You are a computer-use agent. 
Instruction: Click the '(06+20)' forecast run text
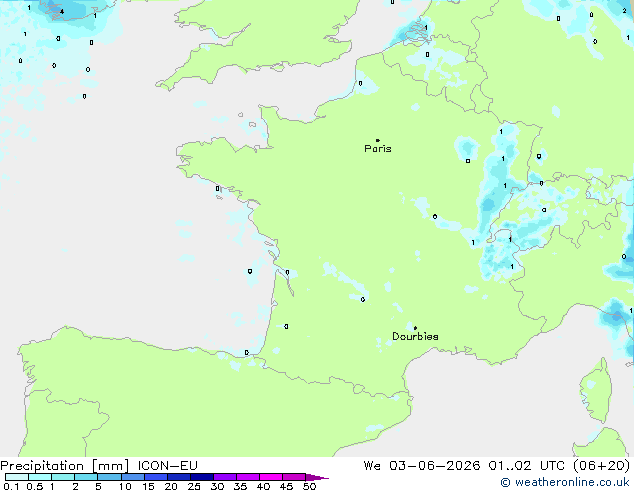click(601, 466)
